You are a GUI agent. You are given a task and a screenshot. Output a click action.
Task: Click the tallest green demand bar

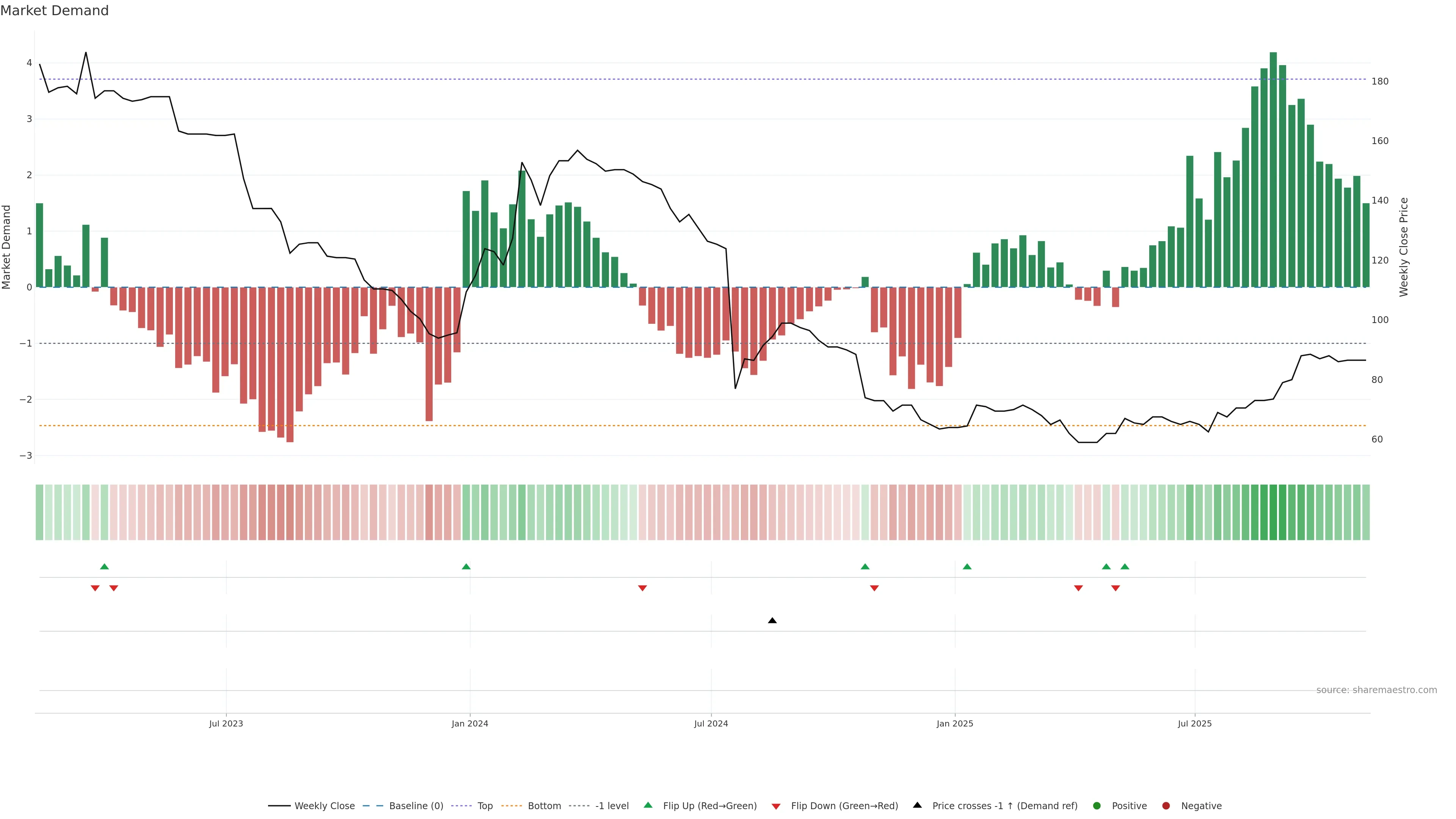coord(1273,169)
